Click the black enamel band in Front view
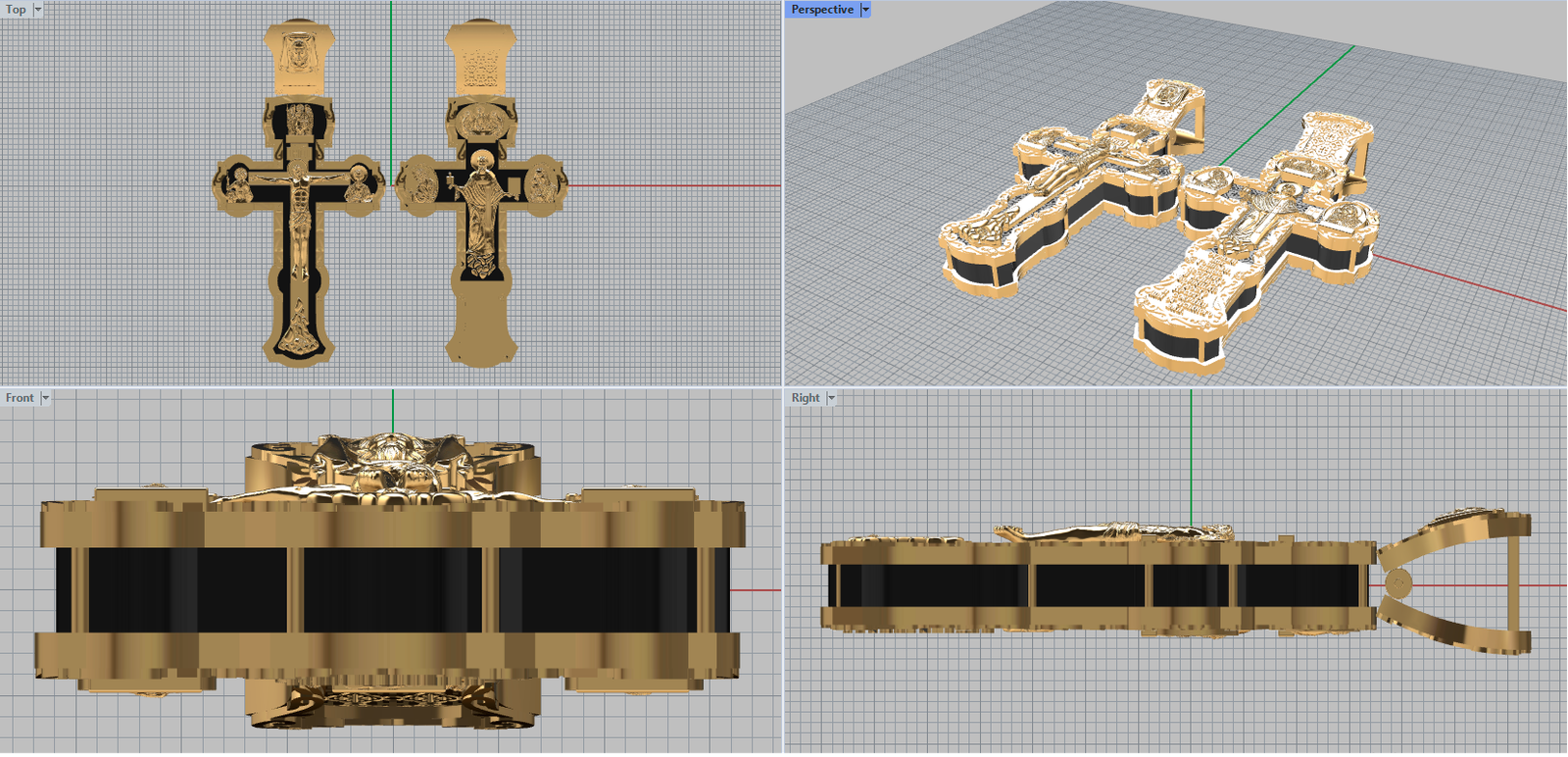 [x=392, y=588]
